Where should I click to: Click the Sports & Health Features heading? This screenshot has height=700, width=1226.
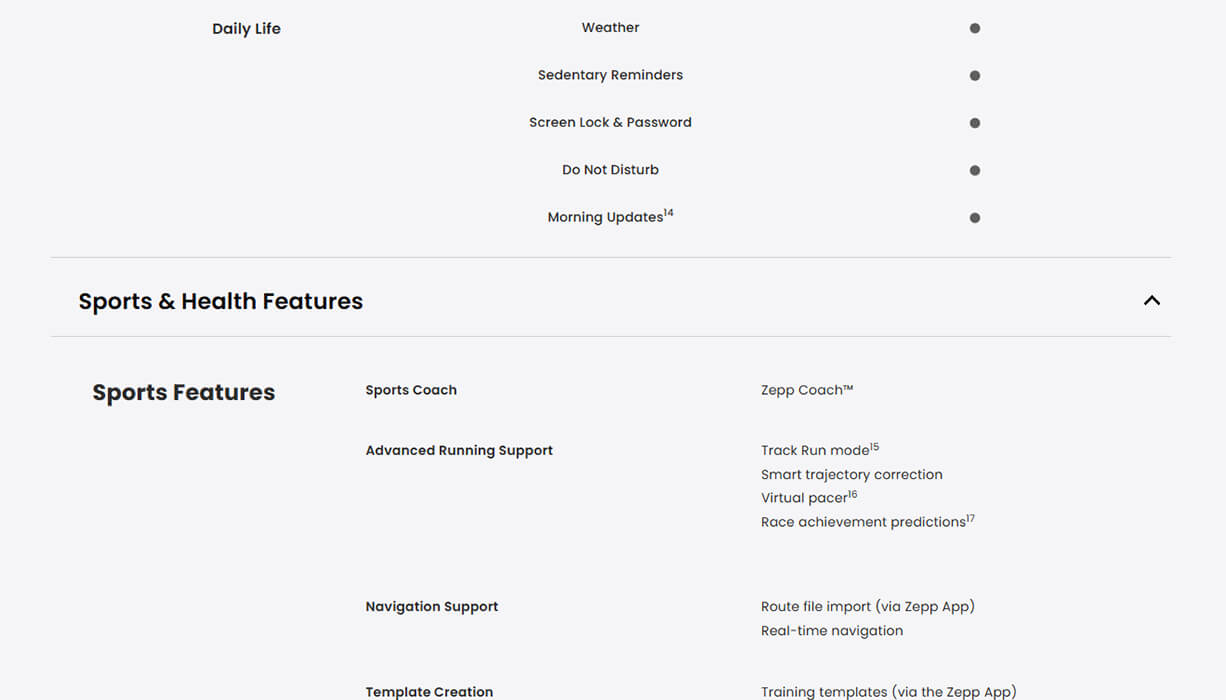[221, 301]
